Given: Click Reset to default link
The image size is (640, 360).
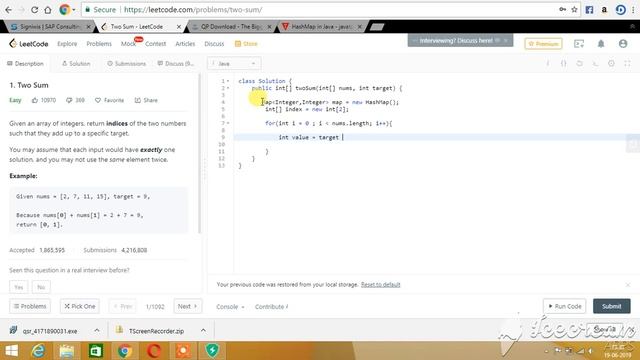Looking at the screenshot, I should coord(380,284).
